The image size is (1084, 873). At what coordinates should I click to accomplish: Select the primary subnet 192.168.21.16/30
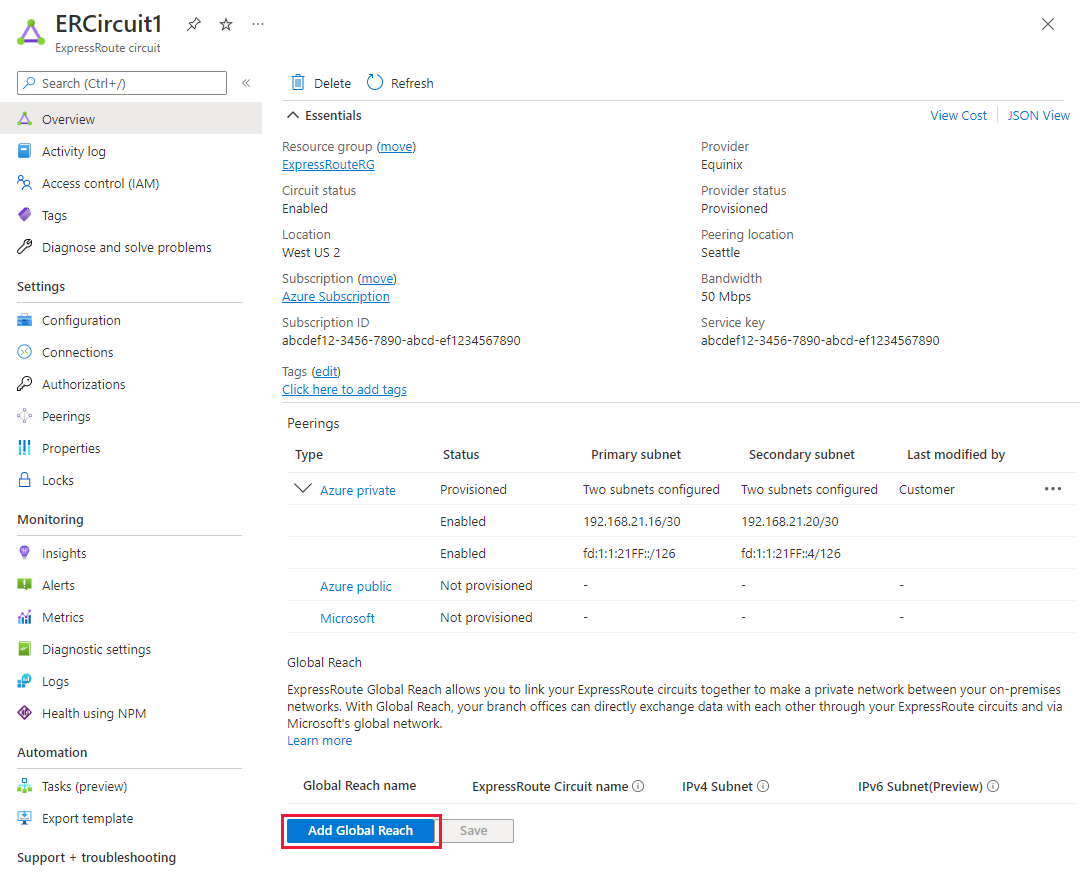tap(632, 521)
